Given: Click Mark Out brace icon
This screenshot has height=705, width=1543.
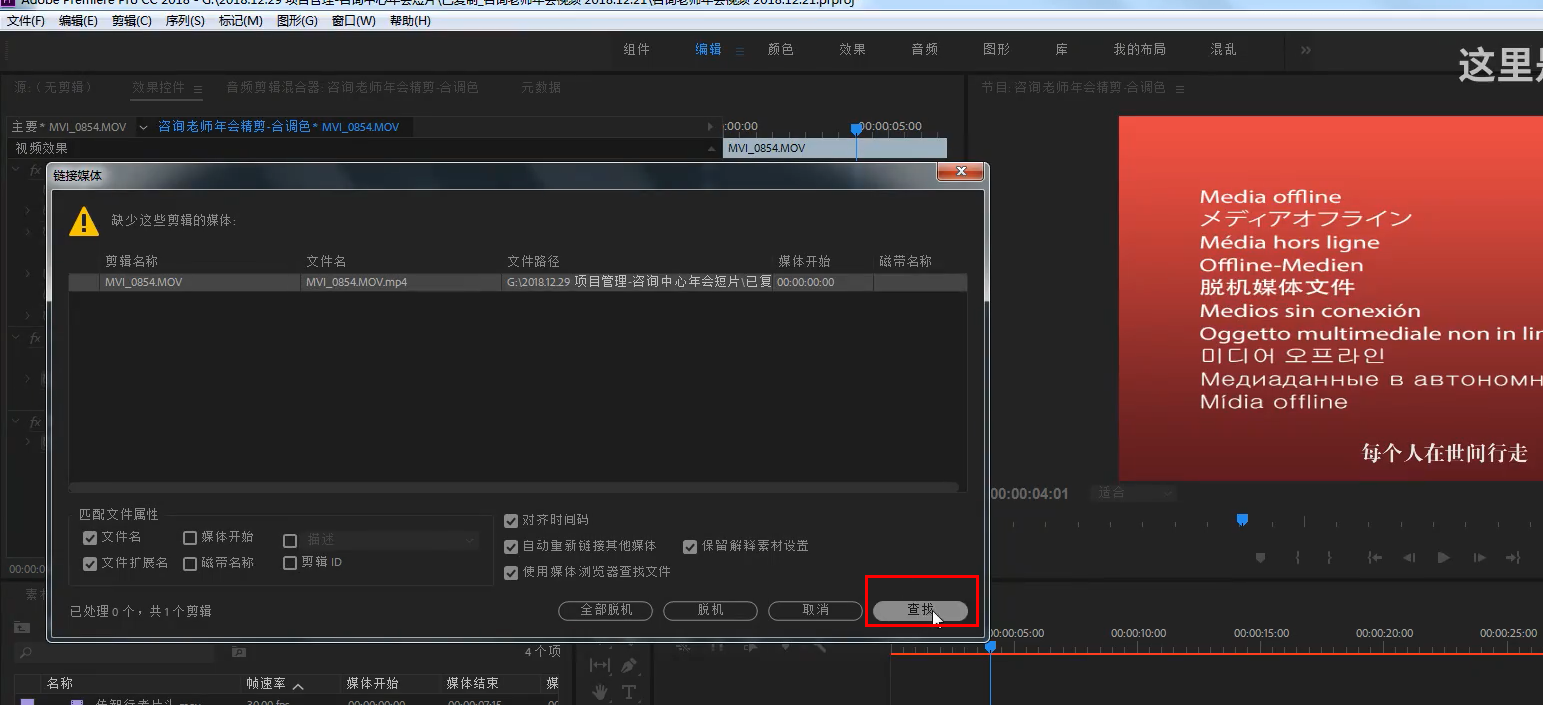Looking at the screenshot, I should click(x=1329, y=557).
